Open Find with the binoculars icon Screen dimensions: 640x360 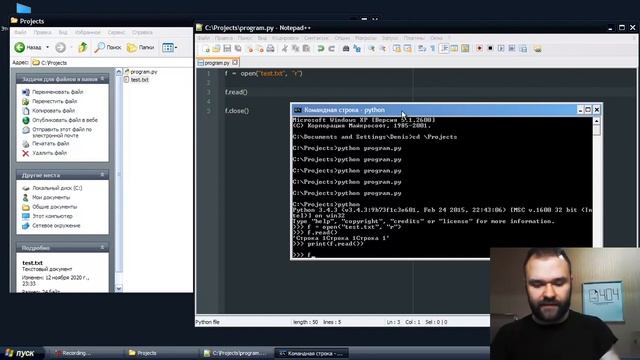(x=346, y=49)
